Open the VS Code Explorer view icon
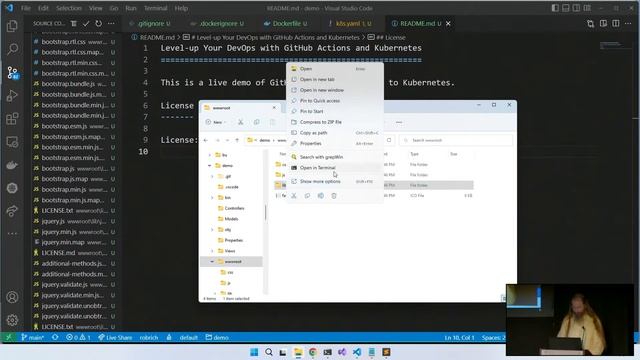The height and width of the screenshot is (360, 640). [x=12, y=26]
